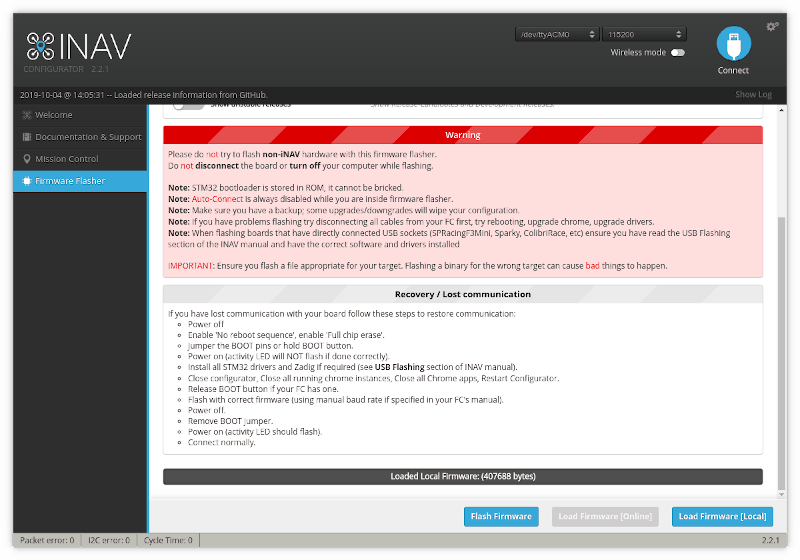The image size is (800, 560).
Task: Go to Documentation & Support tab
Action: tap(88, 137)
